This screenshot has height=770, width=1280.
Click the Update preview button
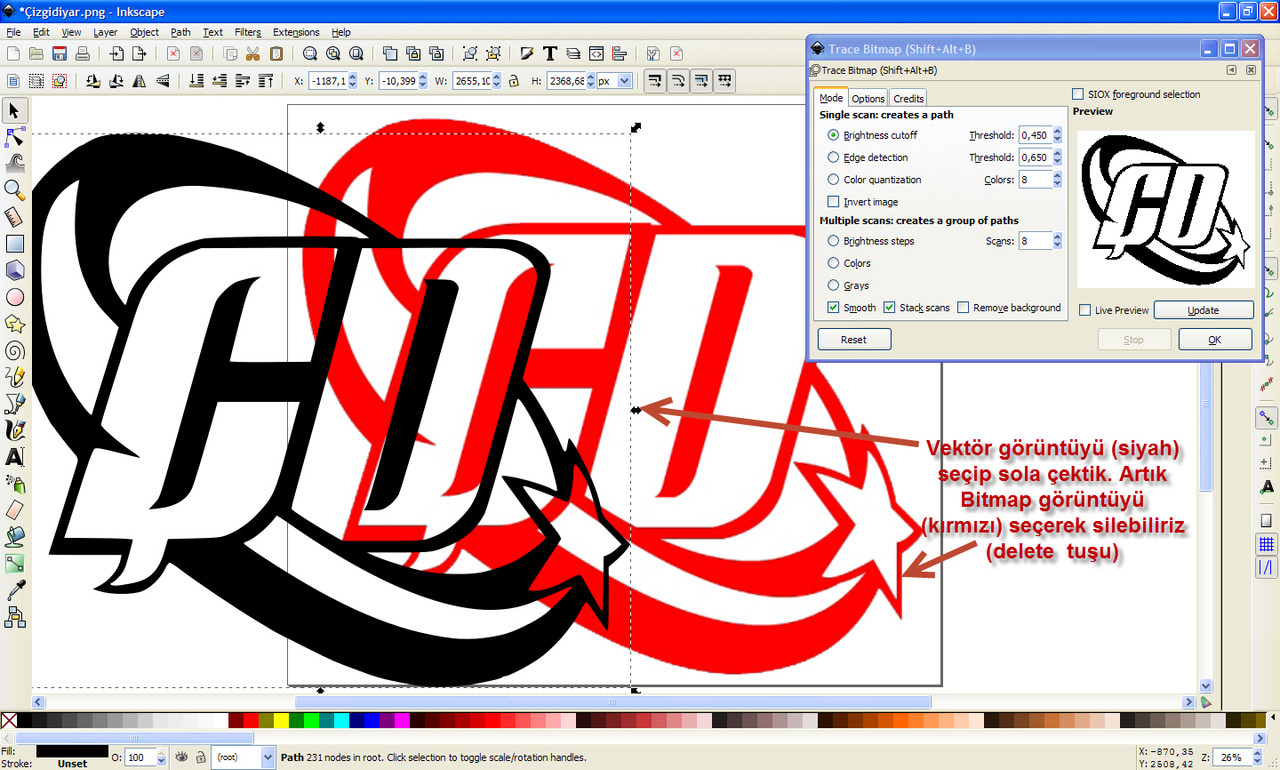tap(1203, 310)
